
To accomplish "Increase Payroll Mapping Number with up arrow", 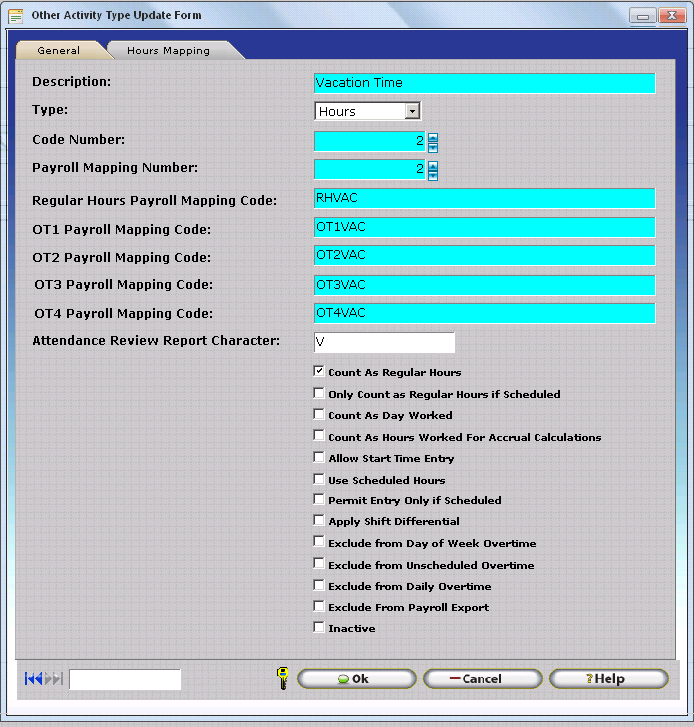I will [x=433, y=165].
